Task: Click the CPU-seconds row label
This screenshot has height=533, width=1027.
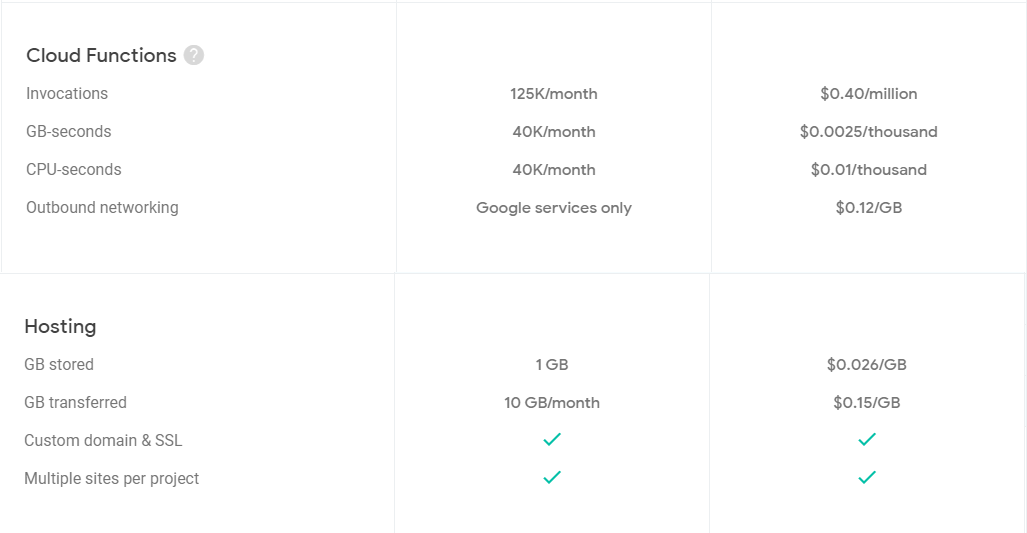Action: [74, 170]
